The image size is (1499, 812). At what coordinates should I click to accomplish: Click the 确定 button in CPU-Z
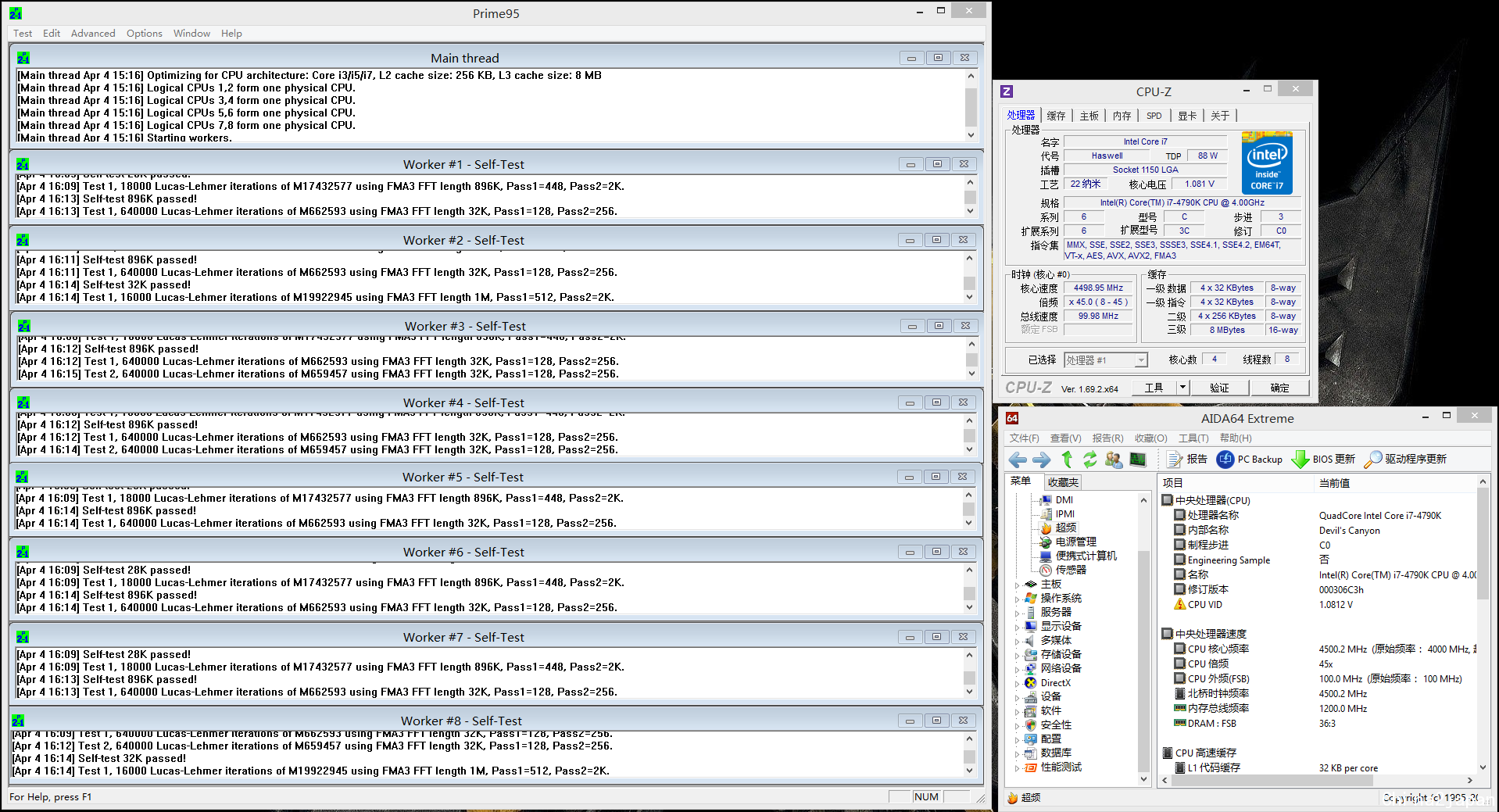coord(1279,388)
